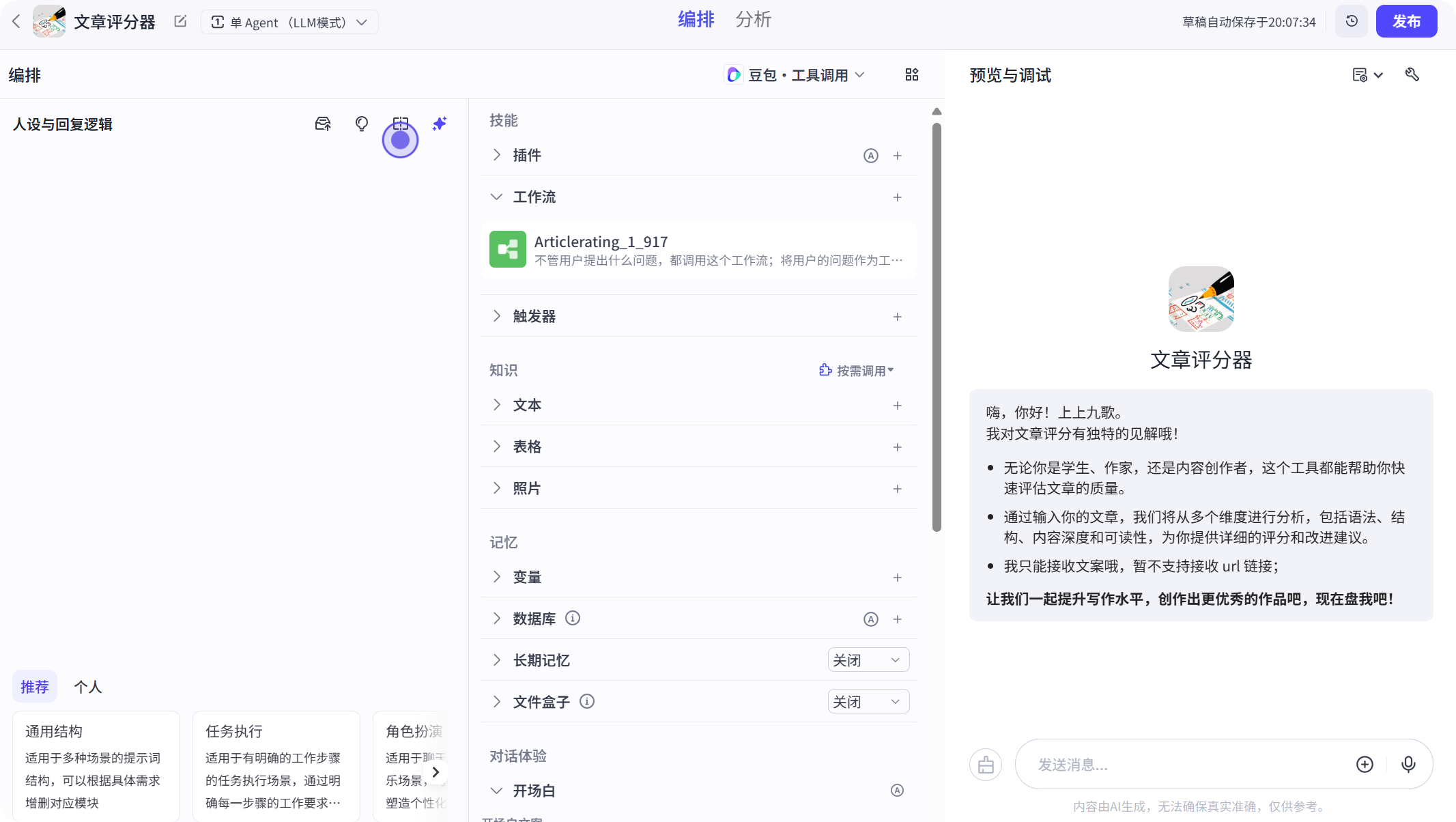The width and height of the screenshot is (1456, 822).
Task: Open the 文件盒子 关闭 dropdown
Action: pyautogui.click(x=868, y=702)
